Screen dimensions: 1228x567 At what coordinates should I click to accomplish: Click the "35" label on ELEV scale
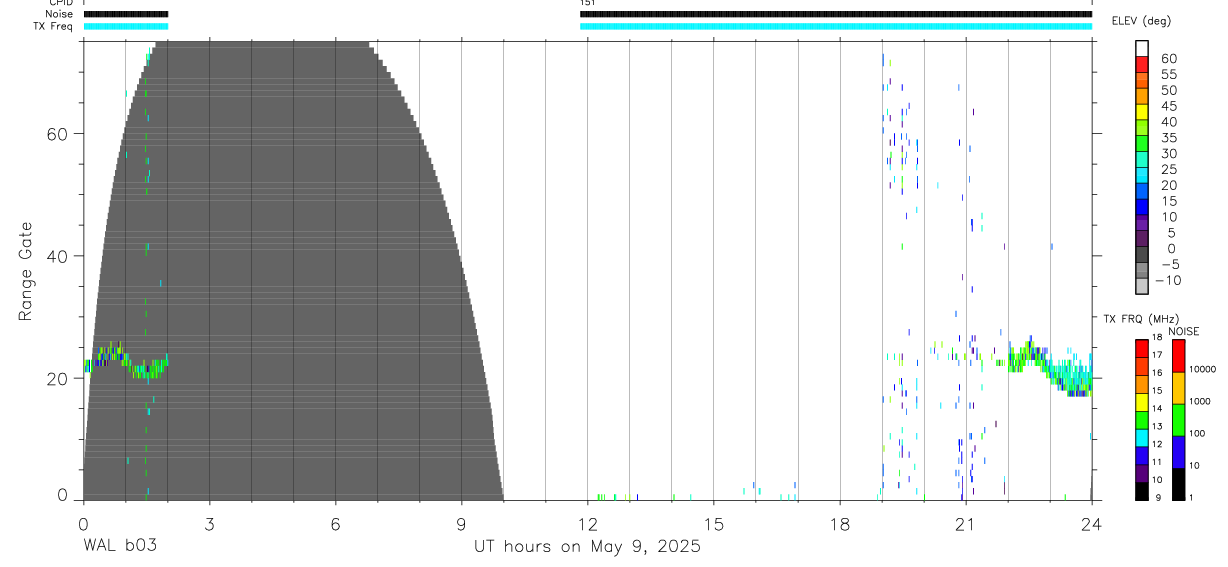point(1169,138)
